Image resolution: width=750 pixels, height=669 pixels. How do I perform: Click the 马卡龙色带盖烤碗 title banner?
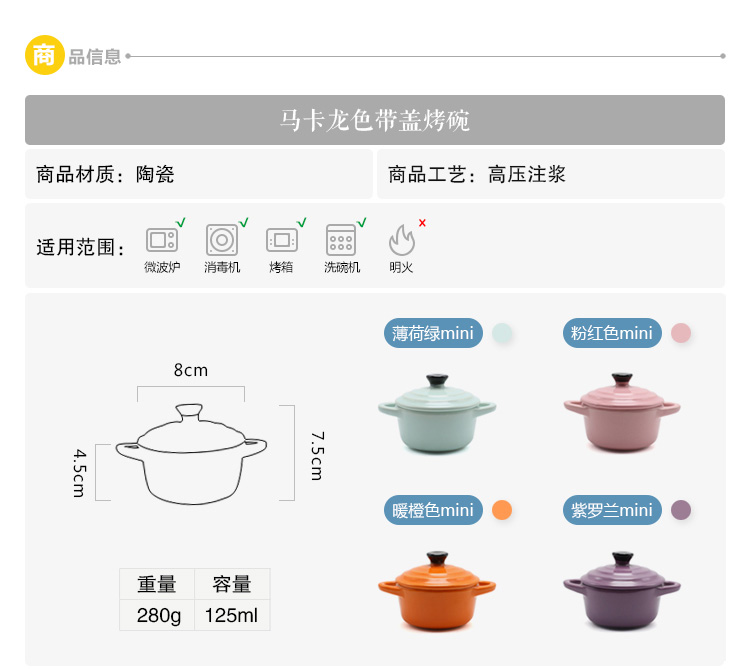[x=375, y=120]
